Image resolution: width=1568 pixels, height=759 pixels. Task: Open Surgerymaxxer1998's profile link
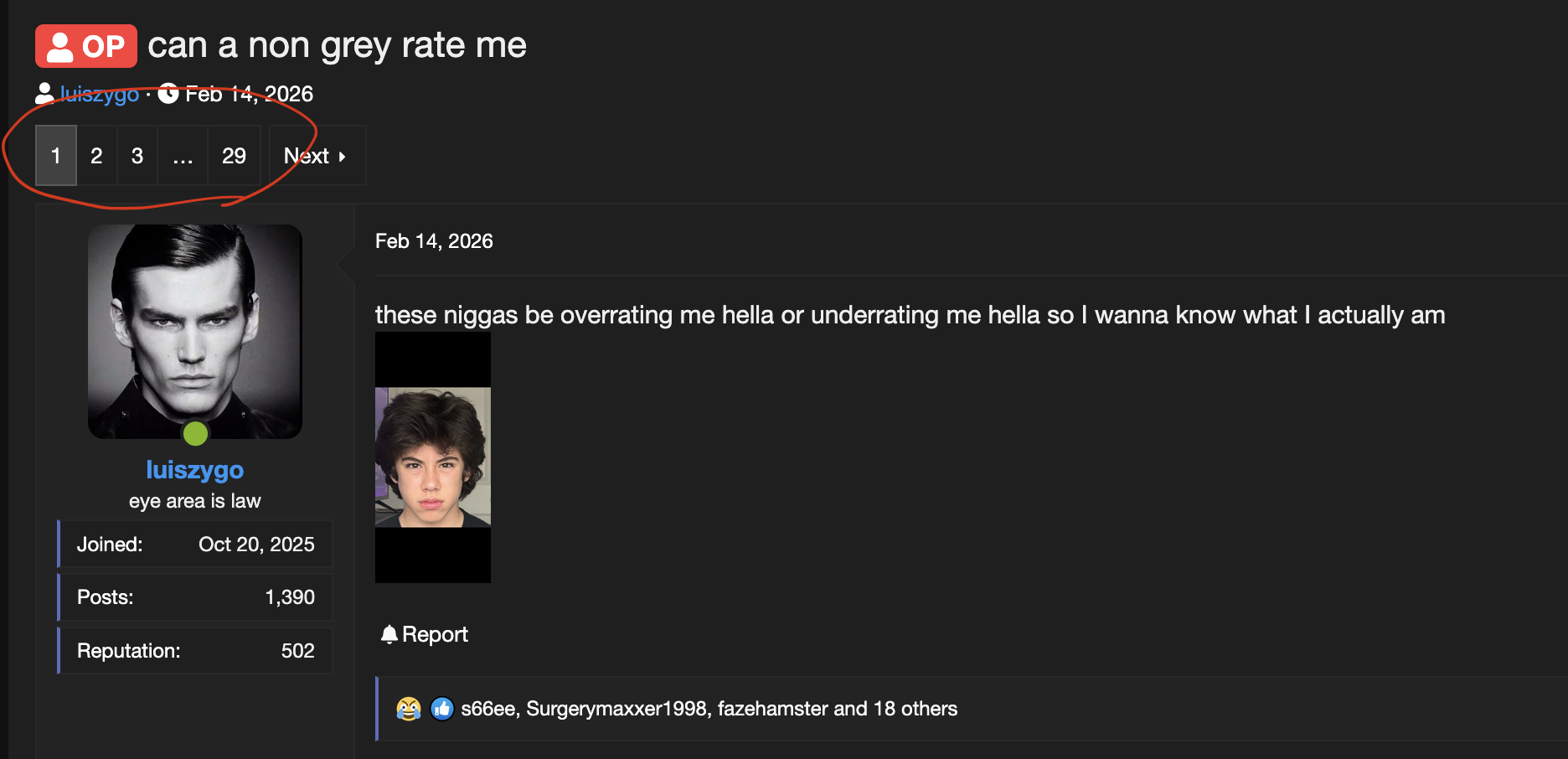tap(616, 709)
